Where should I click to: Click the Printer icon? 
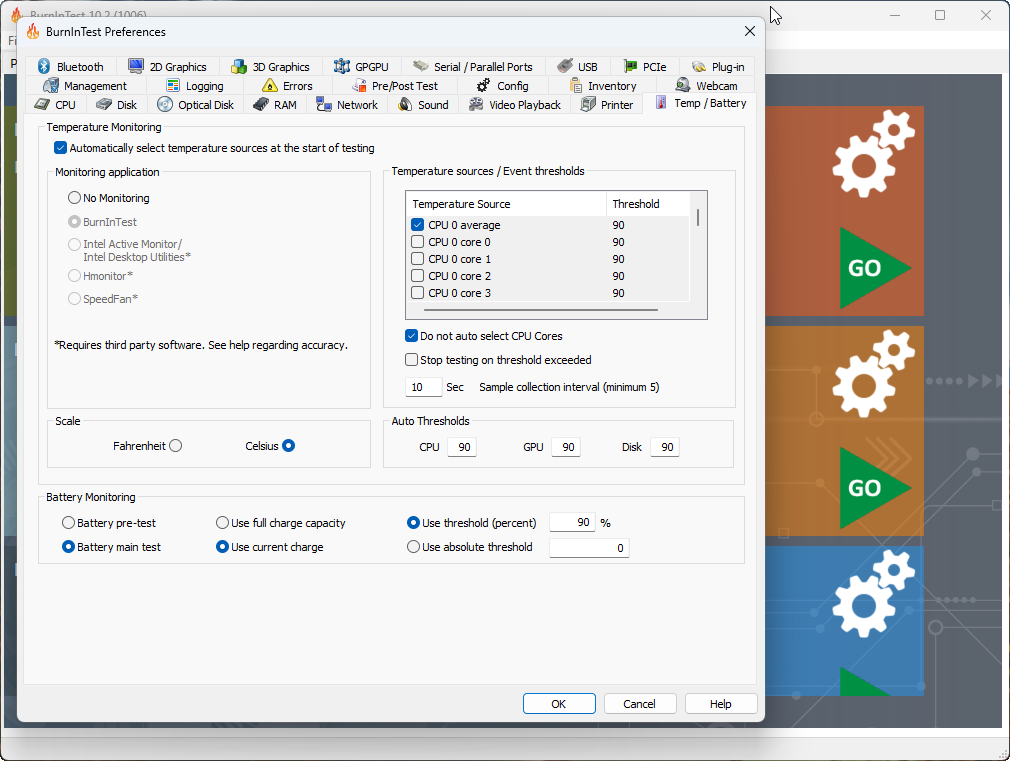[588, 104]
